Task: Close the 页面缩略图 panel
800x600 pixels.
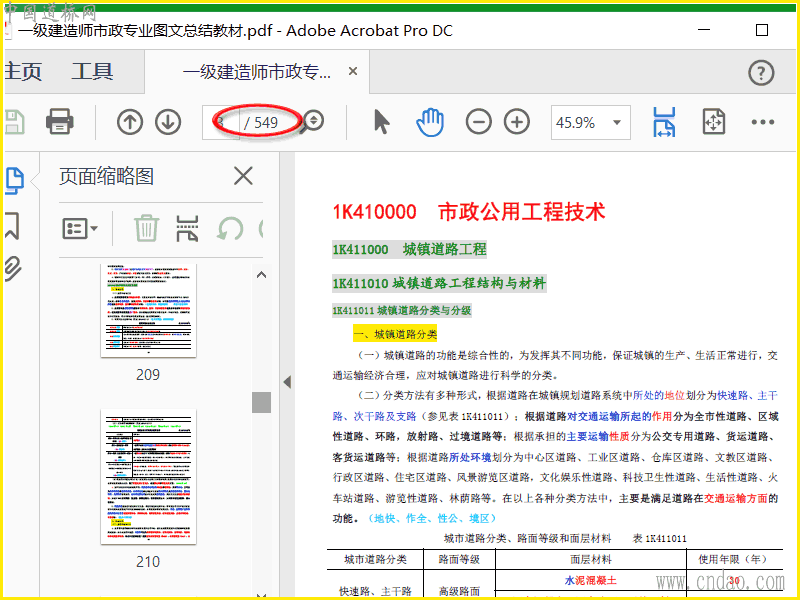Action: click(x=243, y=176)
